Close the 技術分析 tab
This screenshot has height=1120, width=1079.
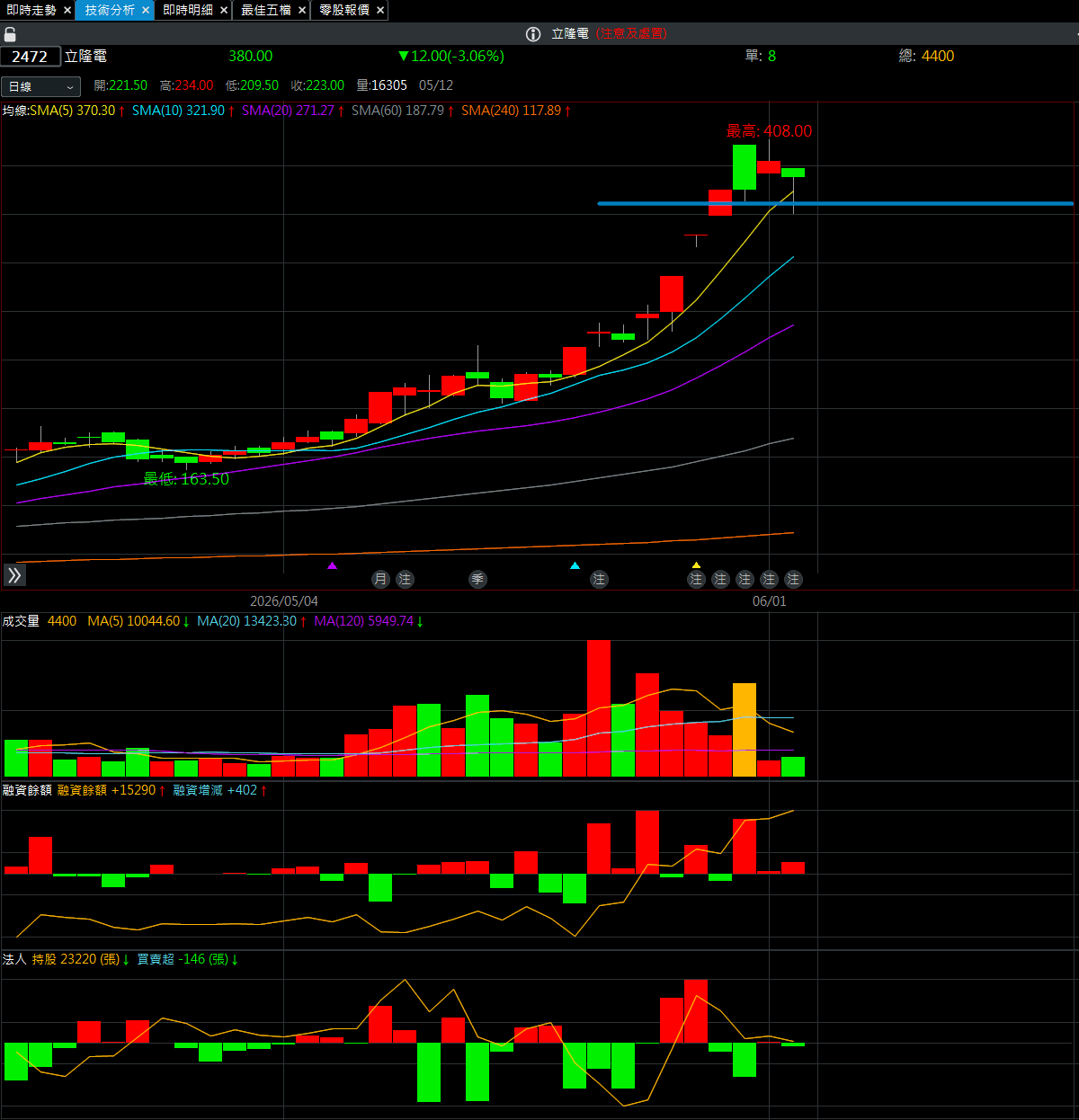pyautogui.click(x=146, y=10)
